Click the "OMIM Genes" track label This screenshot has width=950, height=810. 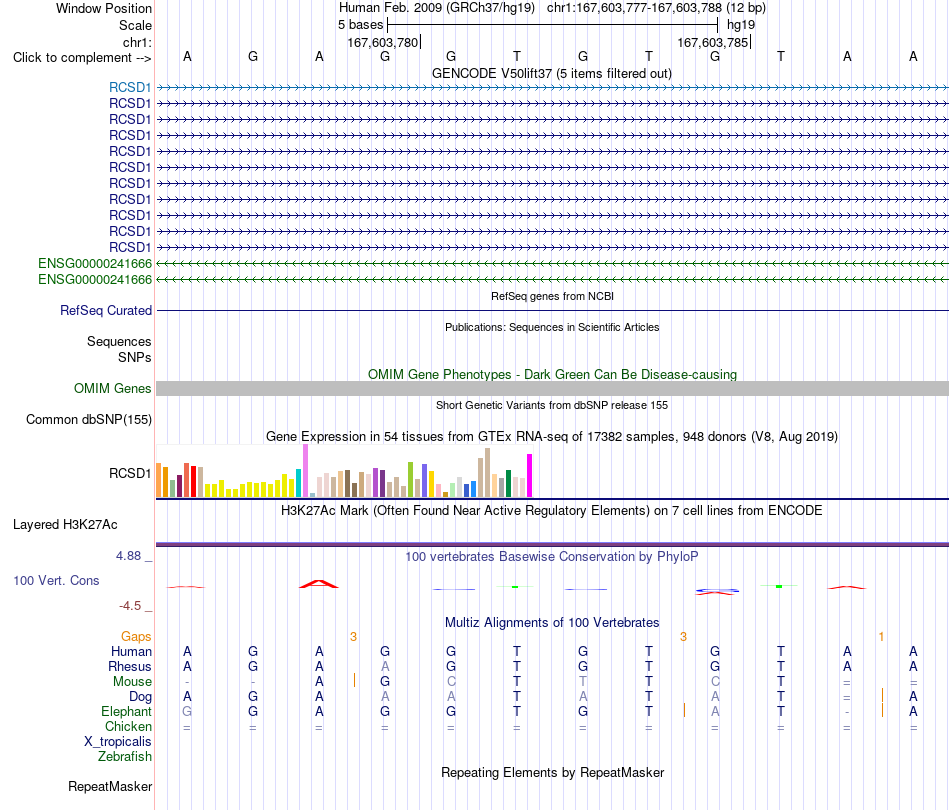pyautogui.click(x=112, y=388)
